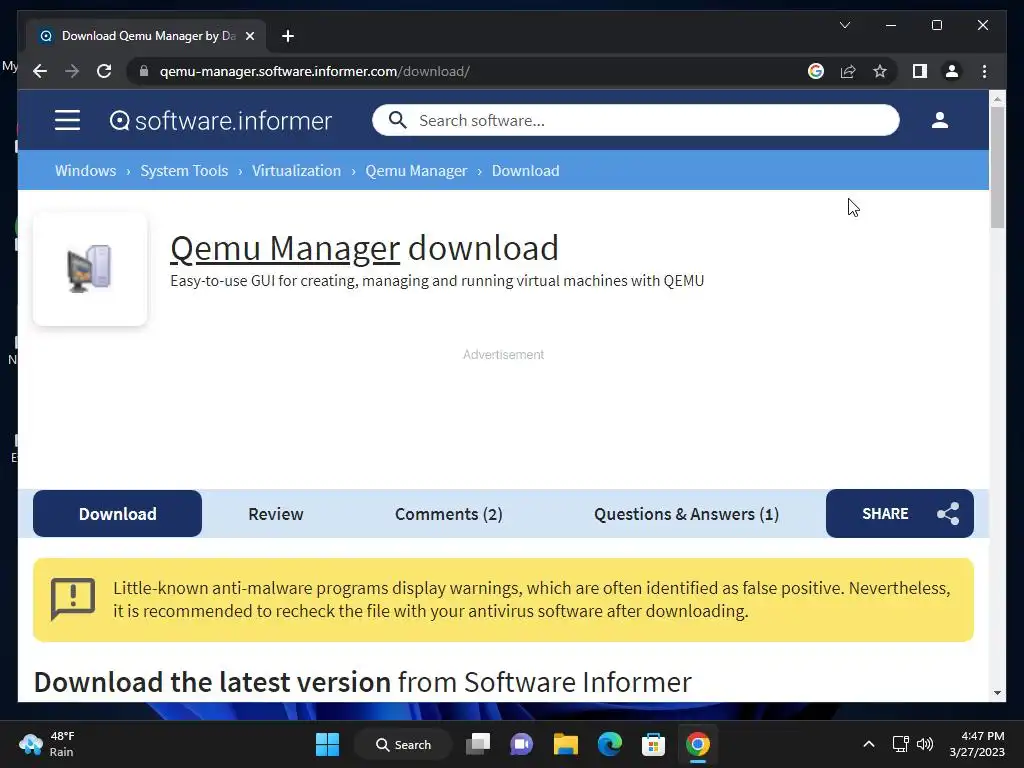This screenshot has width=1024, height=768.
Task: Click the Qemu Manager heading link
Action: 285,248
